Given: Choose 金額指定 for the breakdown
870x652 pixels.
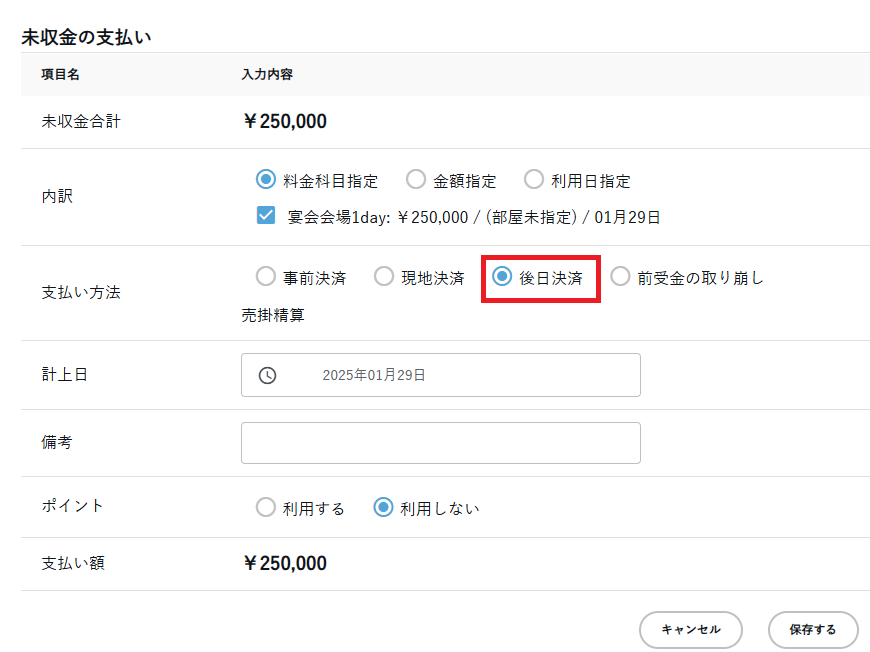Looking at the screenshot, I should (x=416, y=180).
